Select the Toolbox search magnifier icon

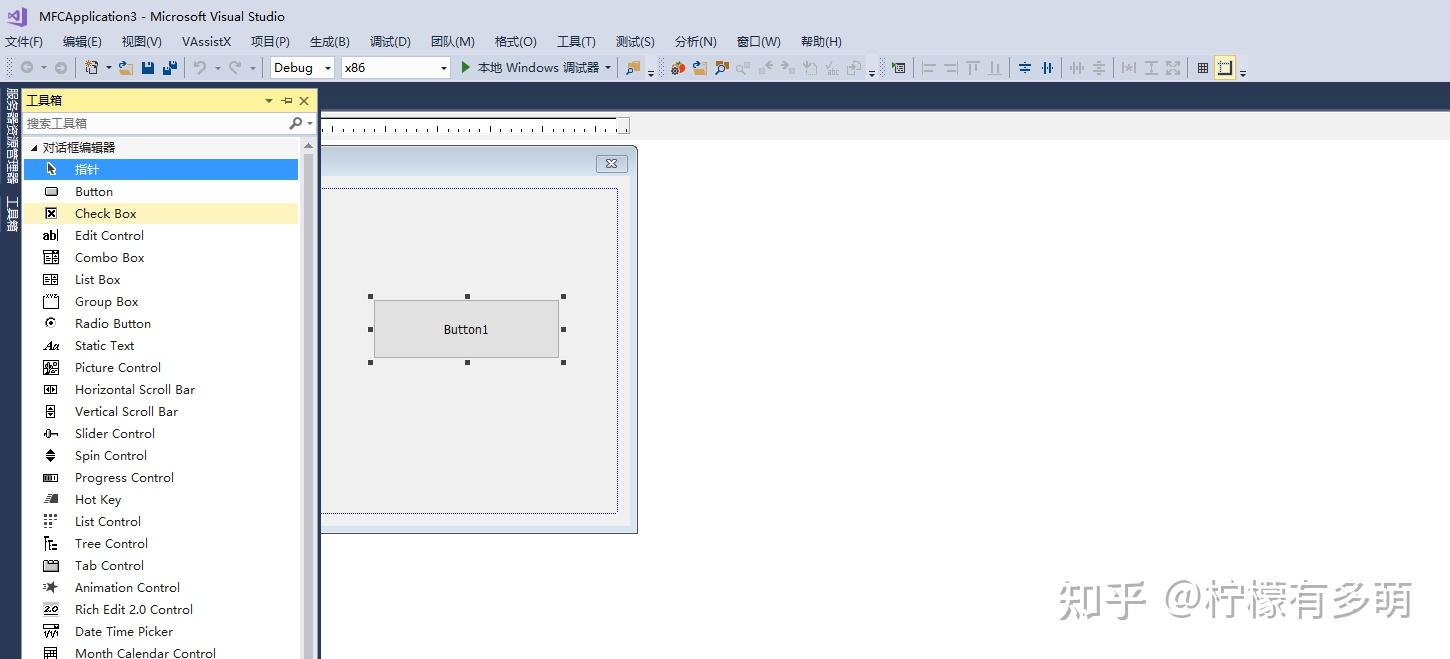pos(296,123)
